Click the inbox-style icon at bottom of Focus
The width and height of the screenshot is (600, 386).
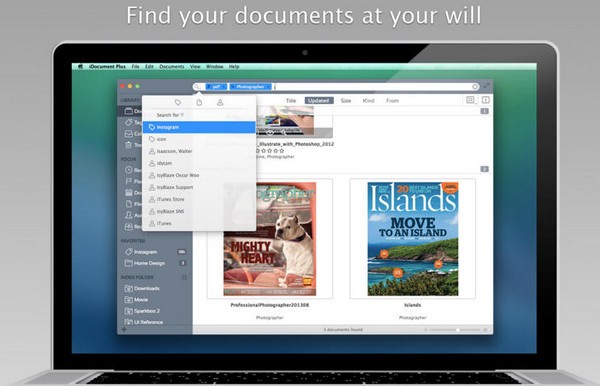point(129,226)
